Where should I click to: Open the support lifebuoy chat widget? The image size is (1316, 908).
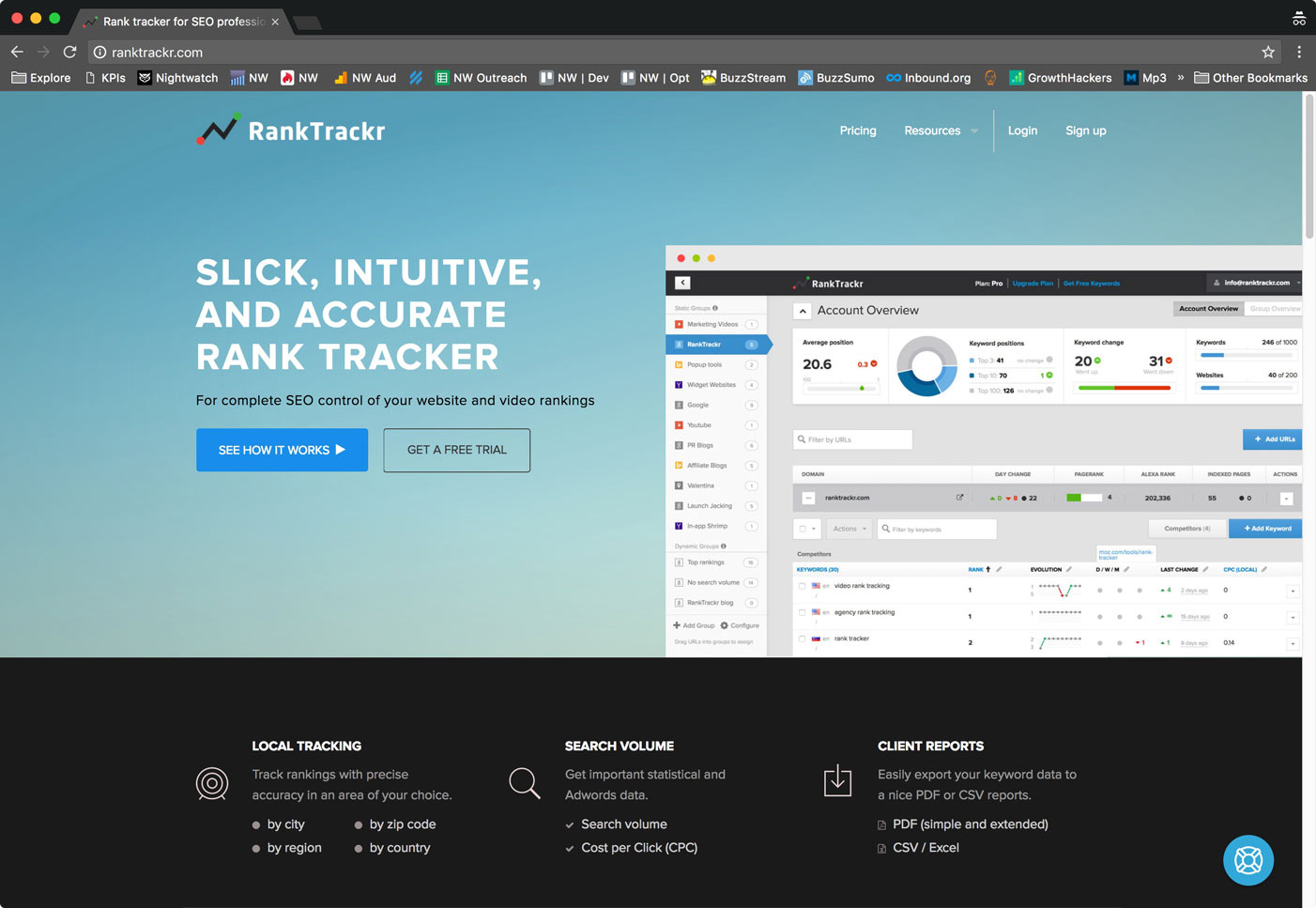click(1247, 859)
